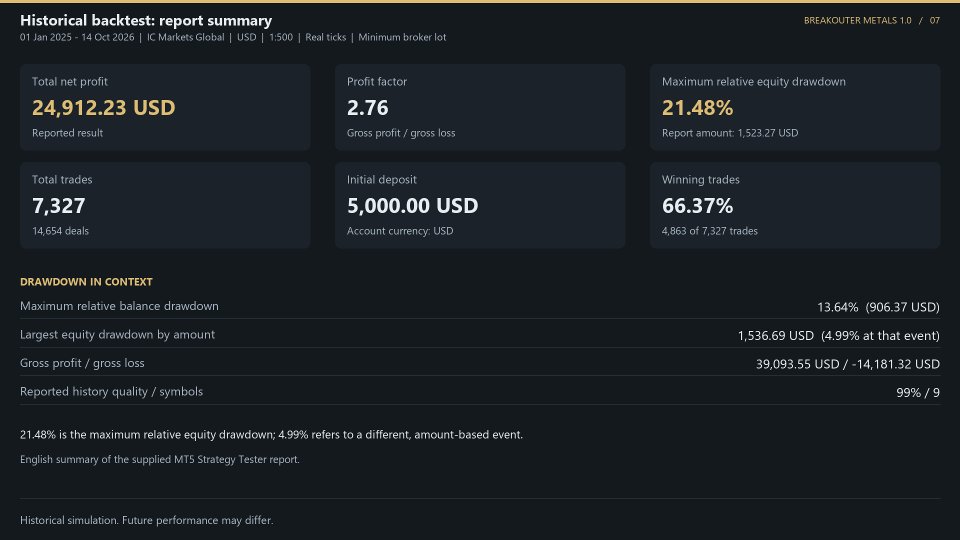960x540 pixels.
Task: Select '39,093.55 USD / -14,181.32 USD' value
Action: pyautogui.click(x=848, y=364)
